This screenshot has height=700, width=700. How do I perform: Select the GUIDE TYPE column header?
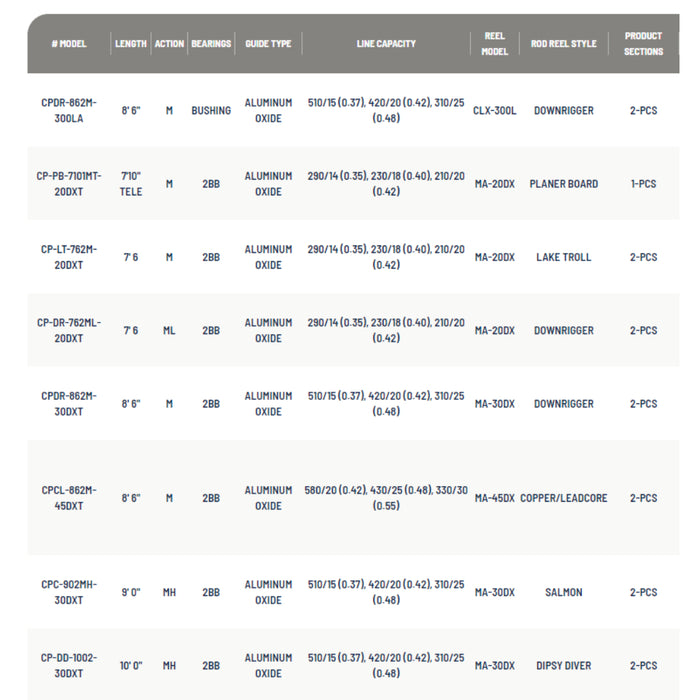coord(268,44)
